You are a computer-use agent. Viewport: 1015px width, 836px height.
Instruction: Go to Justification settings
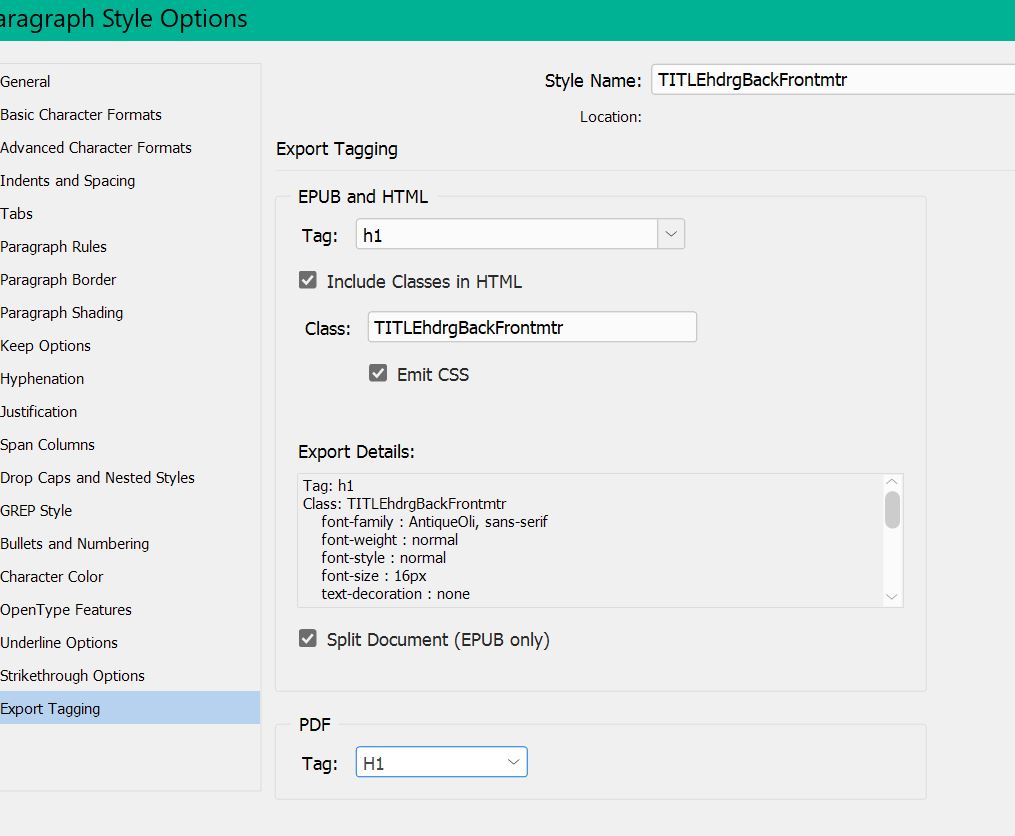pyautogui.click(x=129, y=412)
